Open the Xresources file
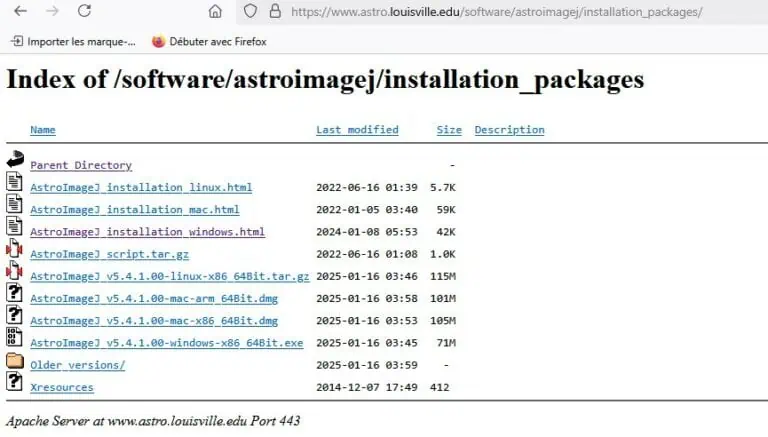Screen dimensions: 768x437 pos(62,388)
